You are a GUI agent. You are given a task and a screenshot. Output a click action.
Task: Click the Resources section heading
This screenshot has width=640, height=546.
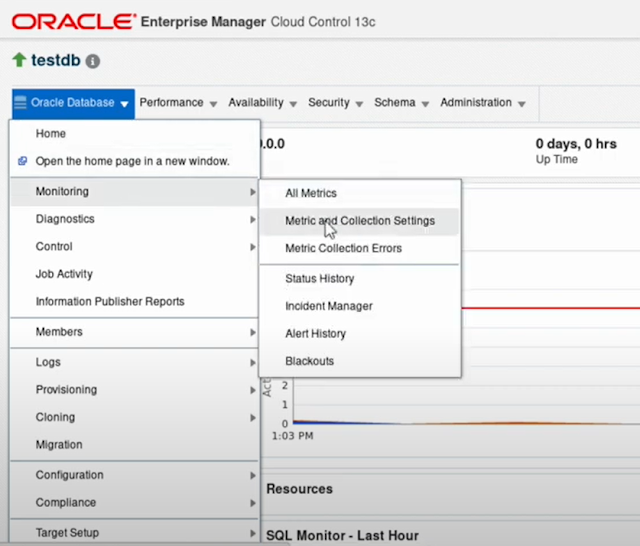click(300, 489)
